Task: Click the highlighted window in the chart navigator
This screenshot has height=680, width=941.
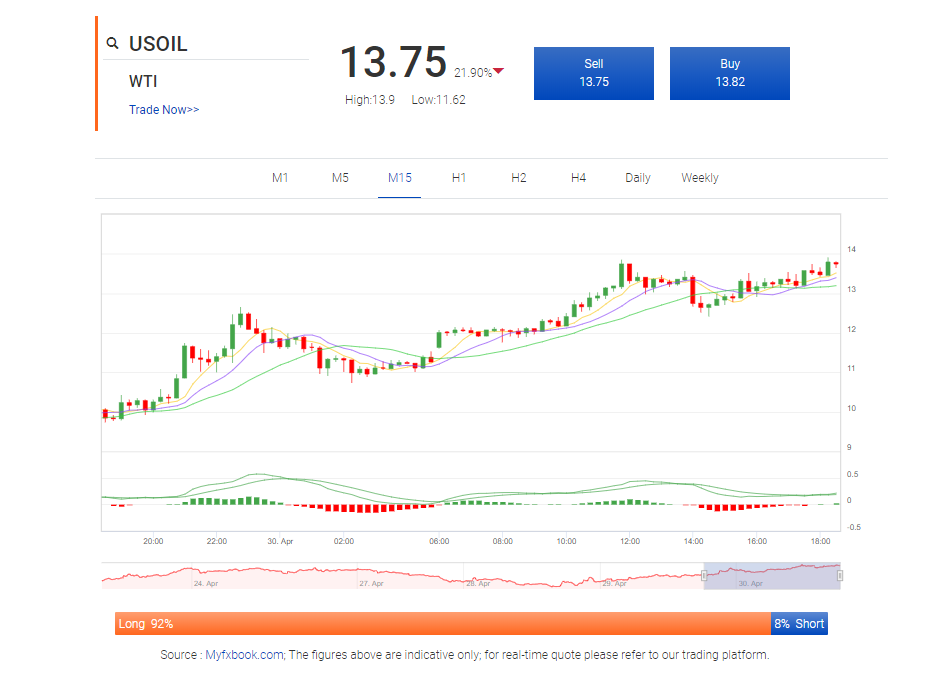Action: (772, 576)
